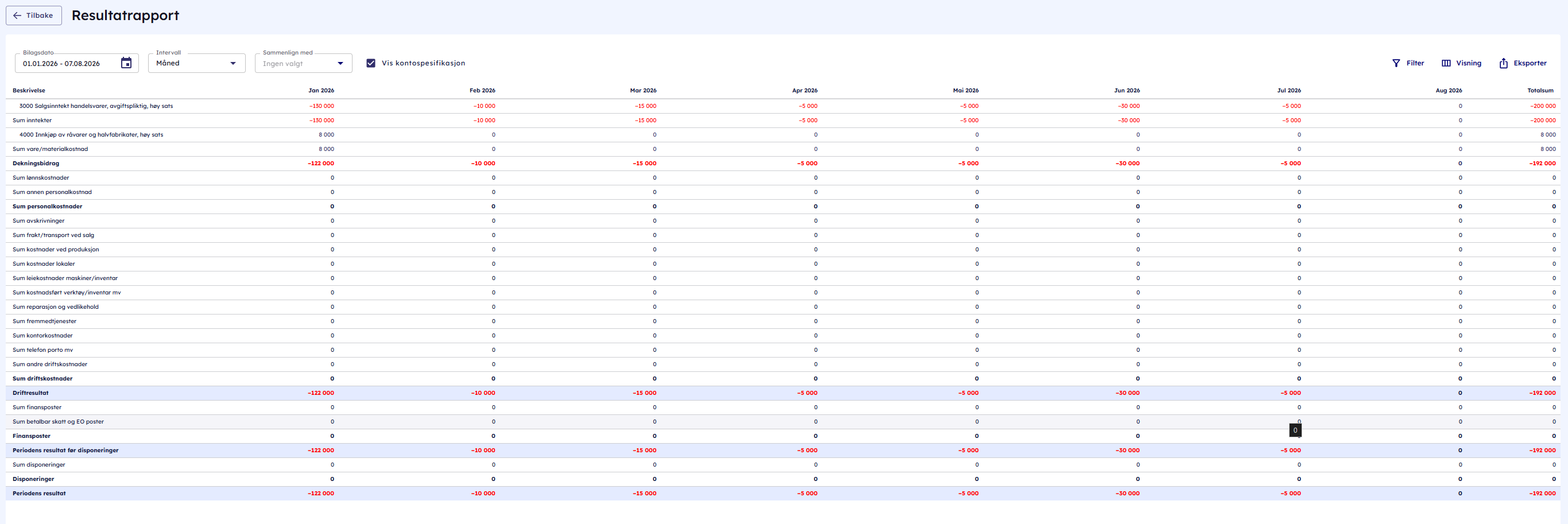The width and height of the screenshot is (1568, 524).
Task: Go back with the Tilbake label
Action: (x=40, y=15)
